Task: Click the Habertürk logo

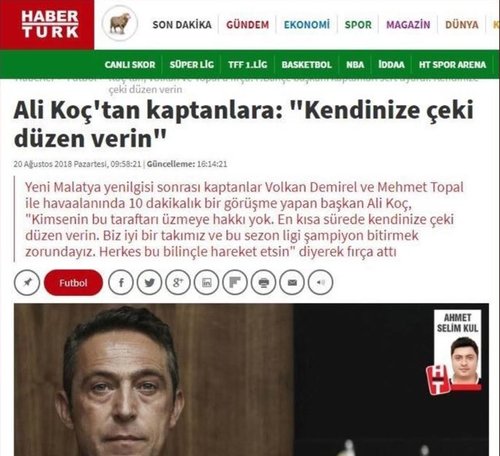Action: click(x=47, y=24)
